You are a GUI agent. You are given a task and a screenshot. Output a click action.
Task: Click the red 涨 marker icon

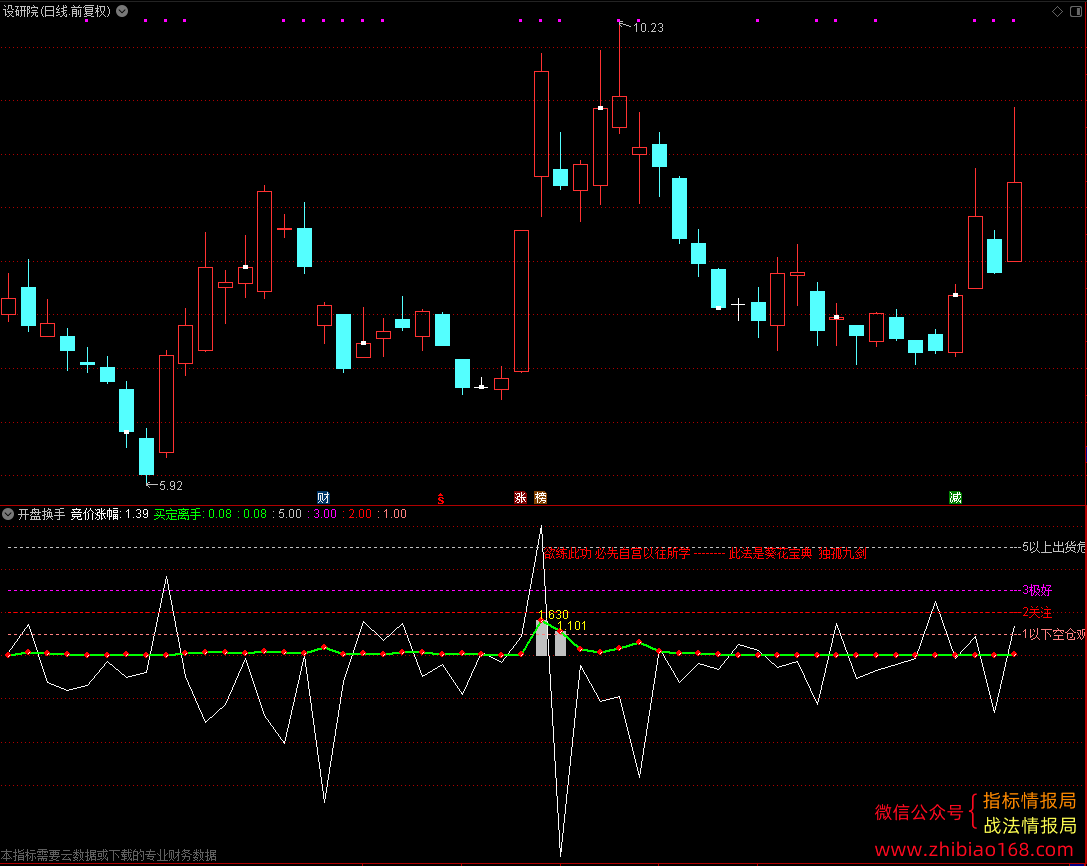[521, 498]
